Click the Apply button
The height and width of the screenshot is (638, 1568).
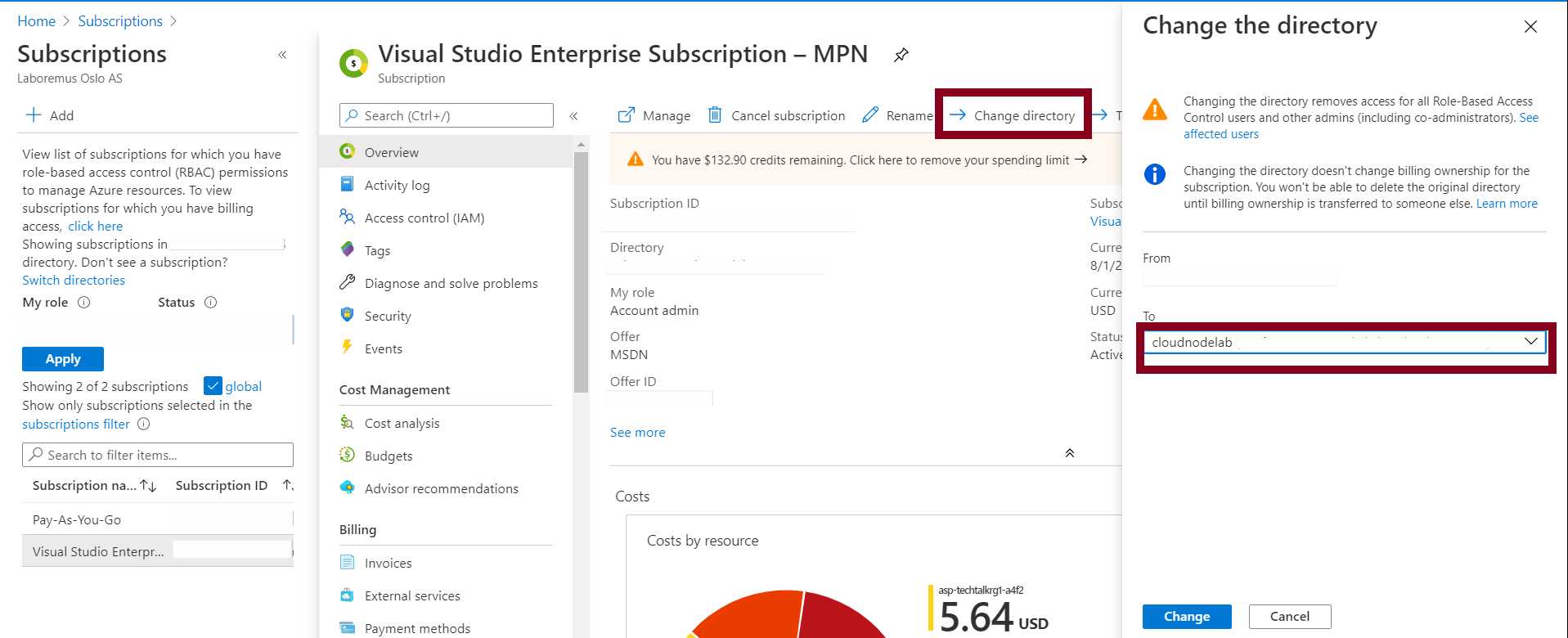click(63, 358)
